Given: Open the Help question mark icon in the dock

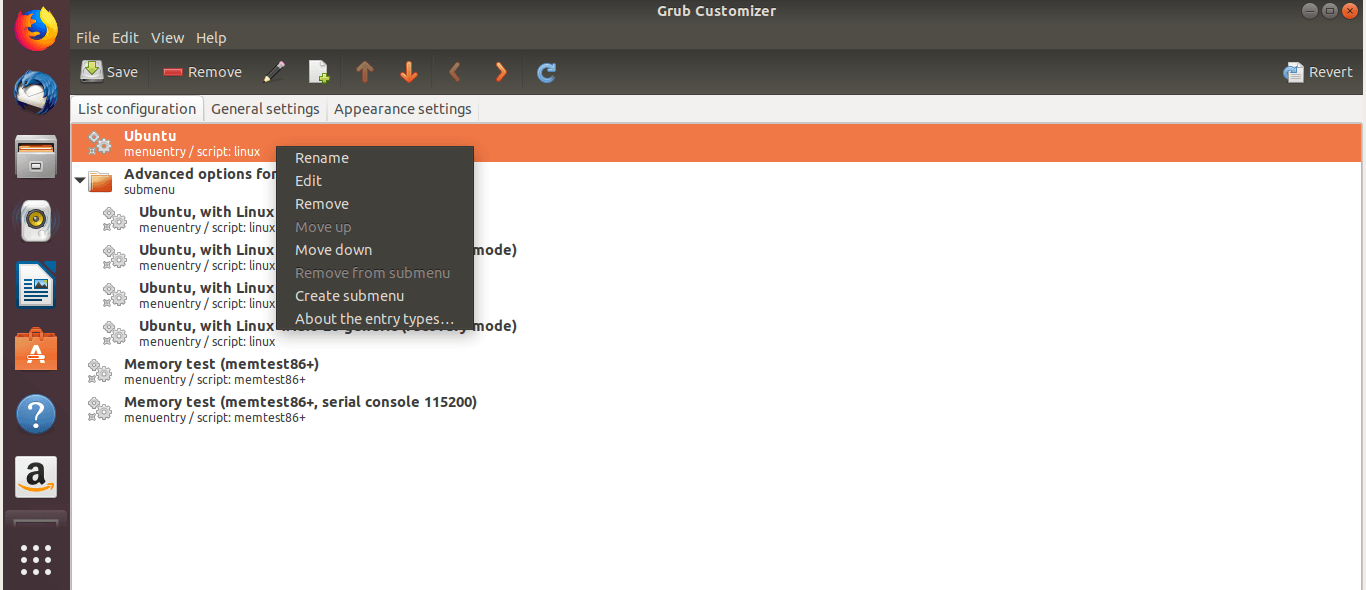Looking at the screenshot, I should (36, 414).
